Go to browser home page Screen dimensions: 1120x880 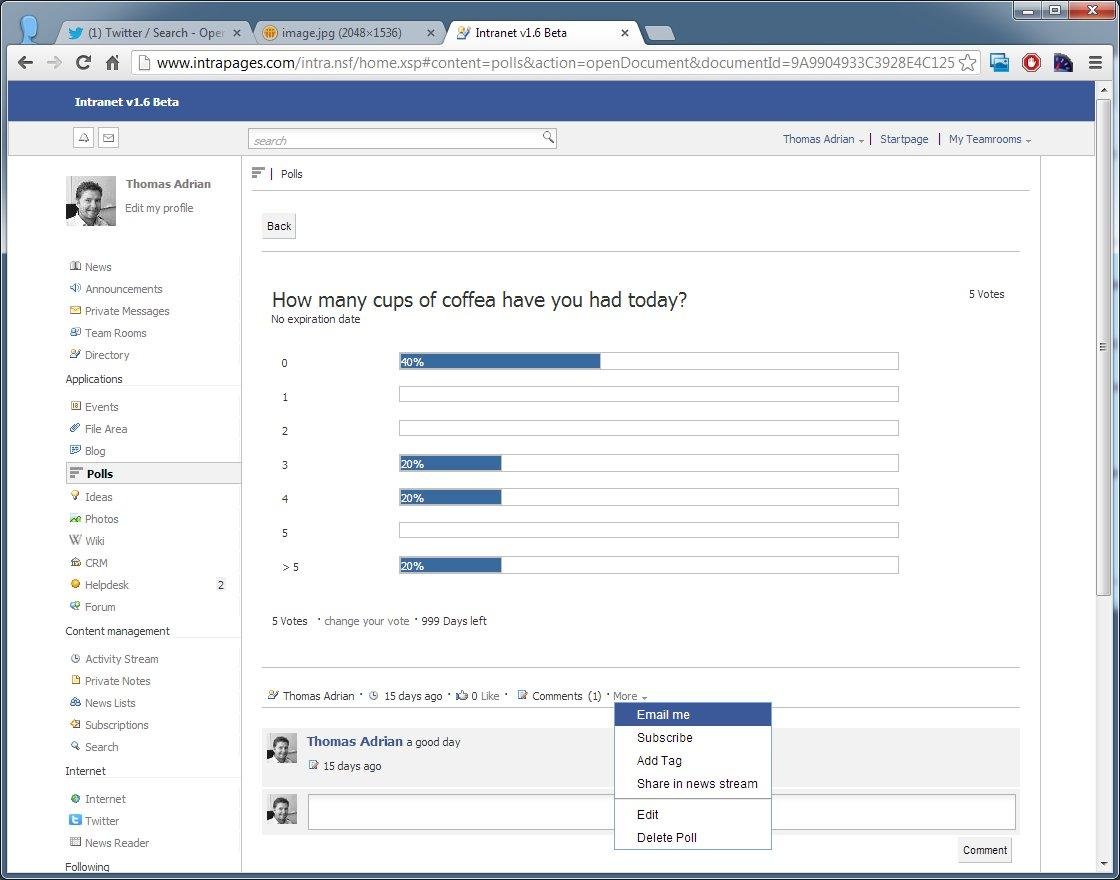coord(112,62)
